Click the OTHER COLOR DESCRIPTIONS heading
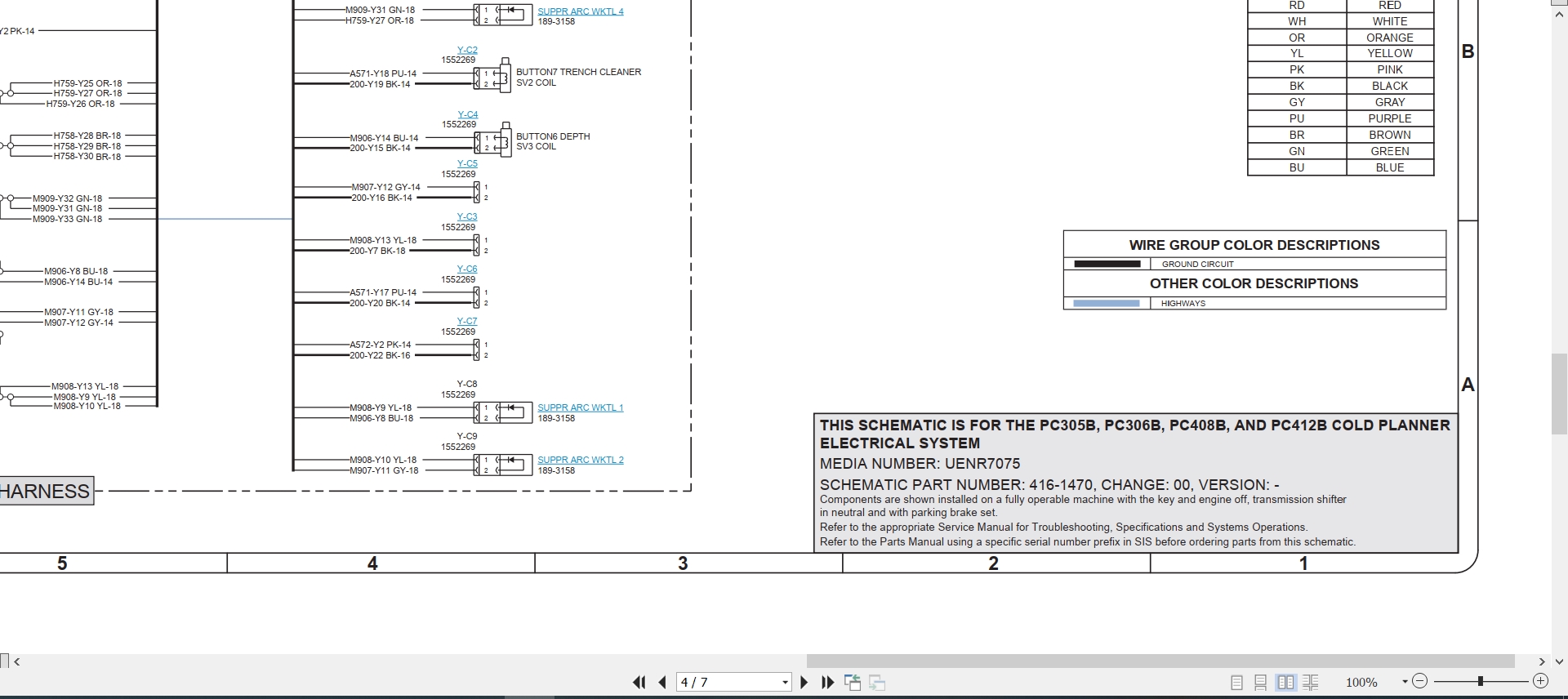The height and width of the screenshot is (699, 1568). click(1254, 283)
